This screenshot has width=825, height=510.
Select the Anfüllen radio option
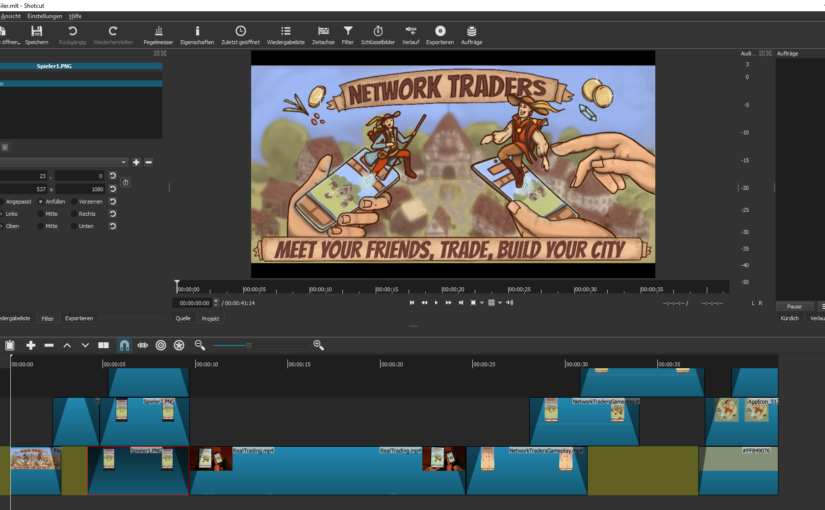click(x=52, y=202)
